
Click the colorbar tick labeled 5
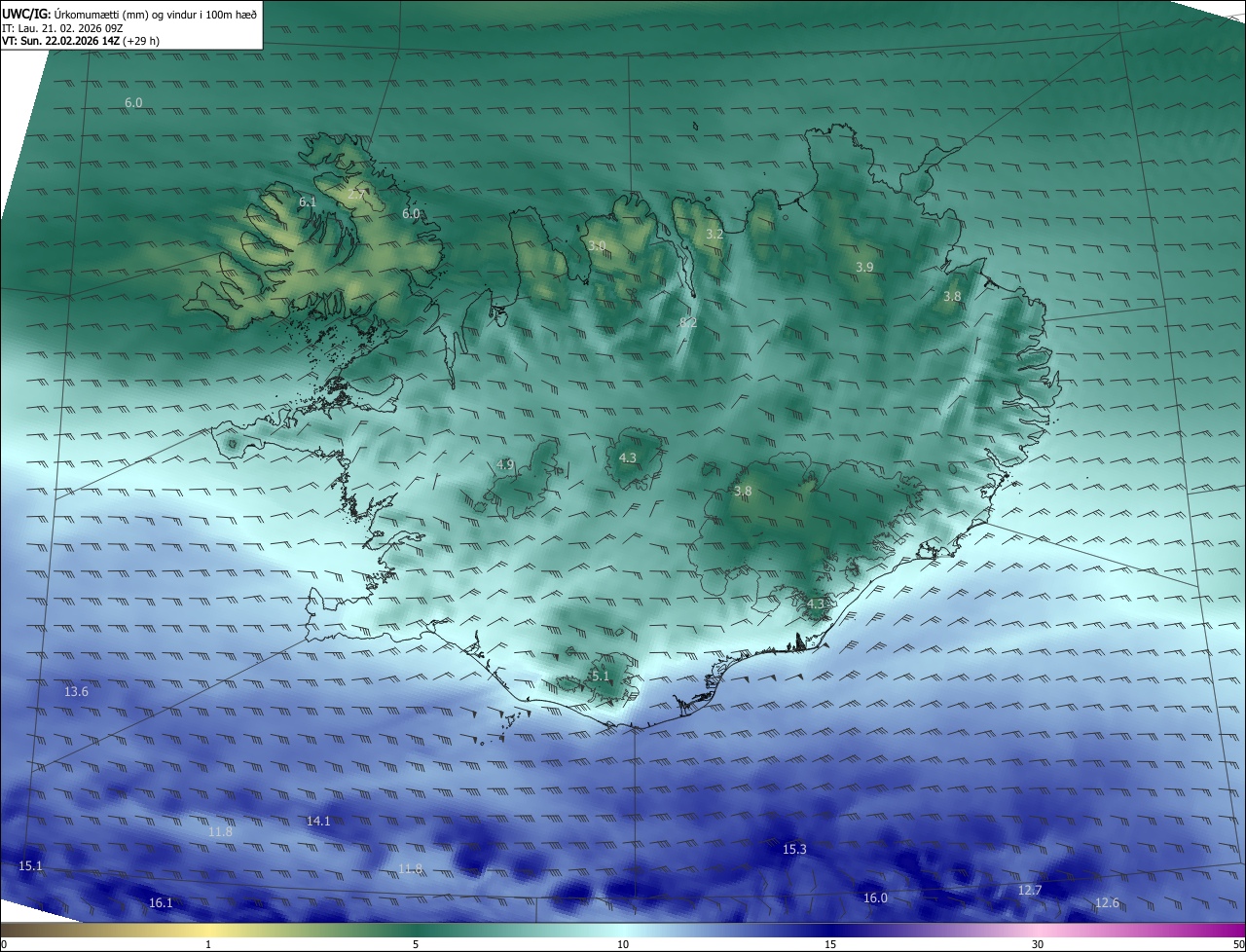coord(416,944)
